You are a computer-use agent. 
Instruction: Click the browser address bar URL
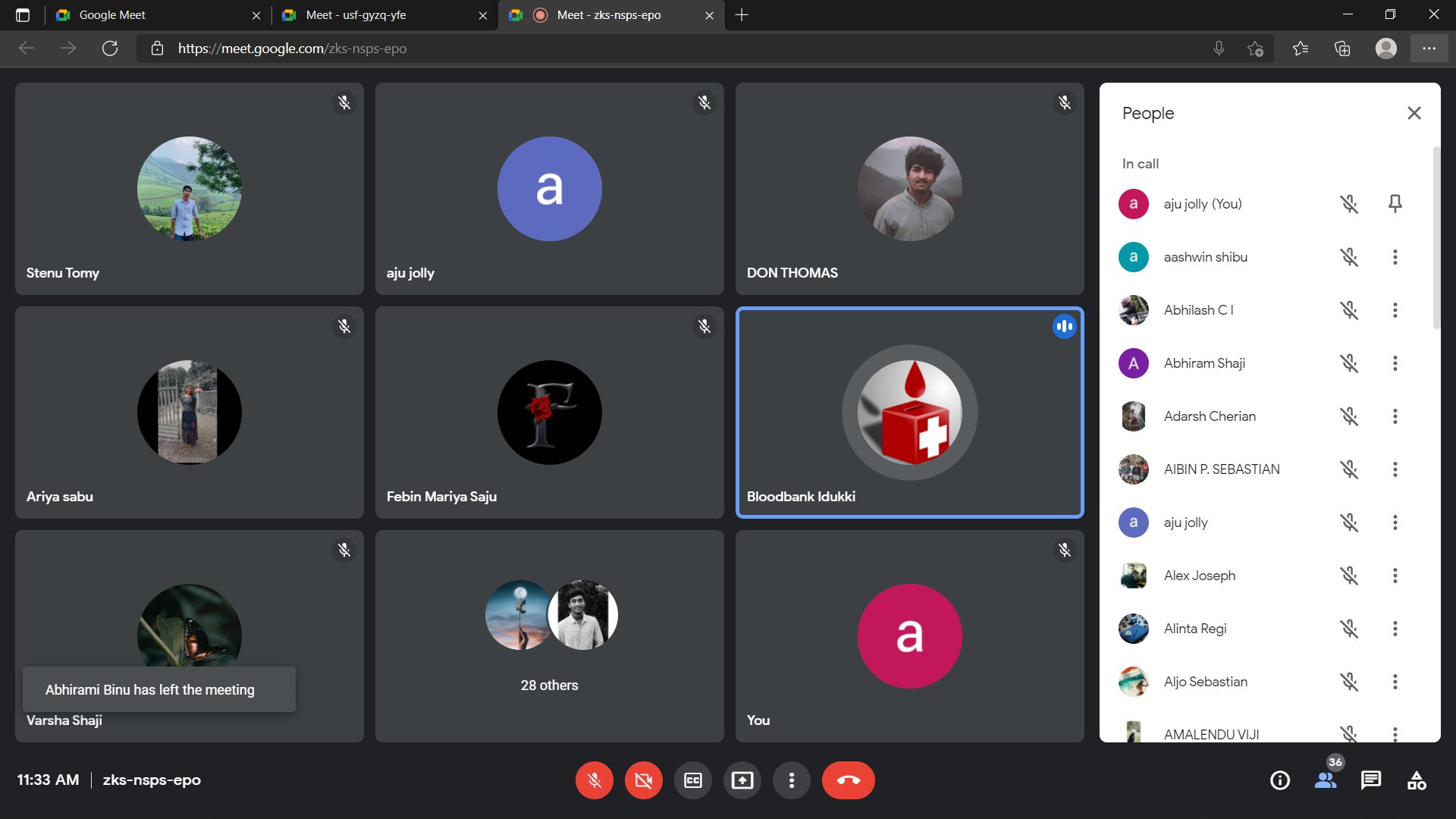click(x=292, y=49)
